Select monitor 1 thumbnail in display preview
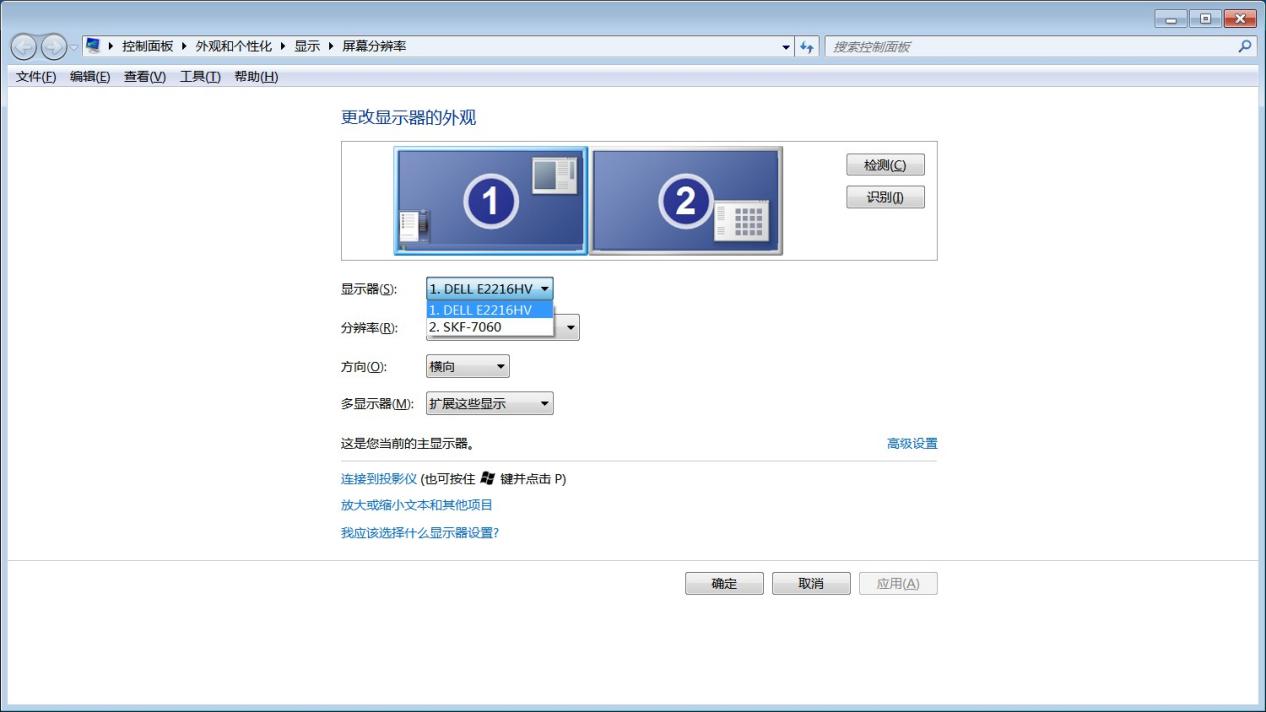Viewport: 1266px width, 712px height. pyautogui.click(x=490, y=201)
